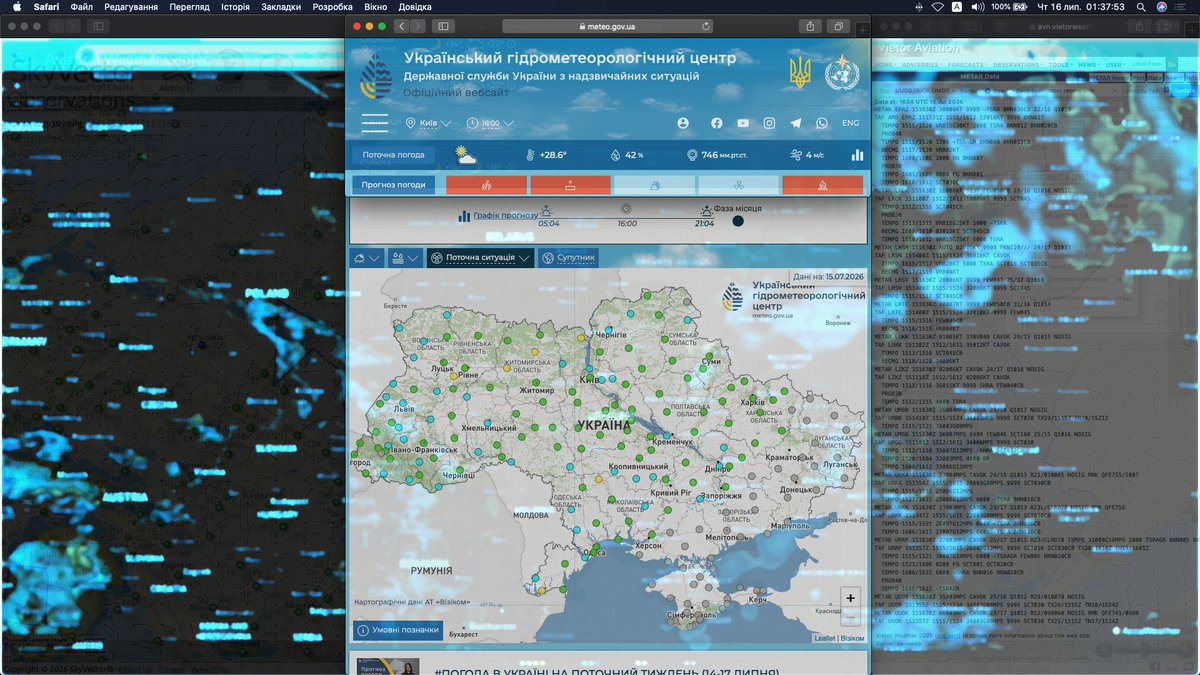Open the WhatsApp icon
This screenshot has width=1200, height=675.
822,123
